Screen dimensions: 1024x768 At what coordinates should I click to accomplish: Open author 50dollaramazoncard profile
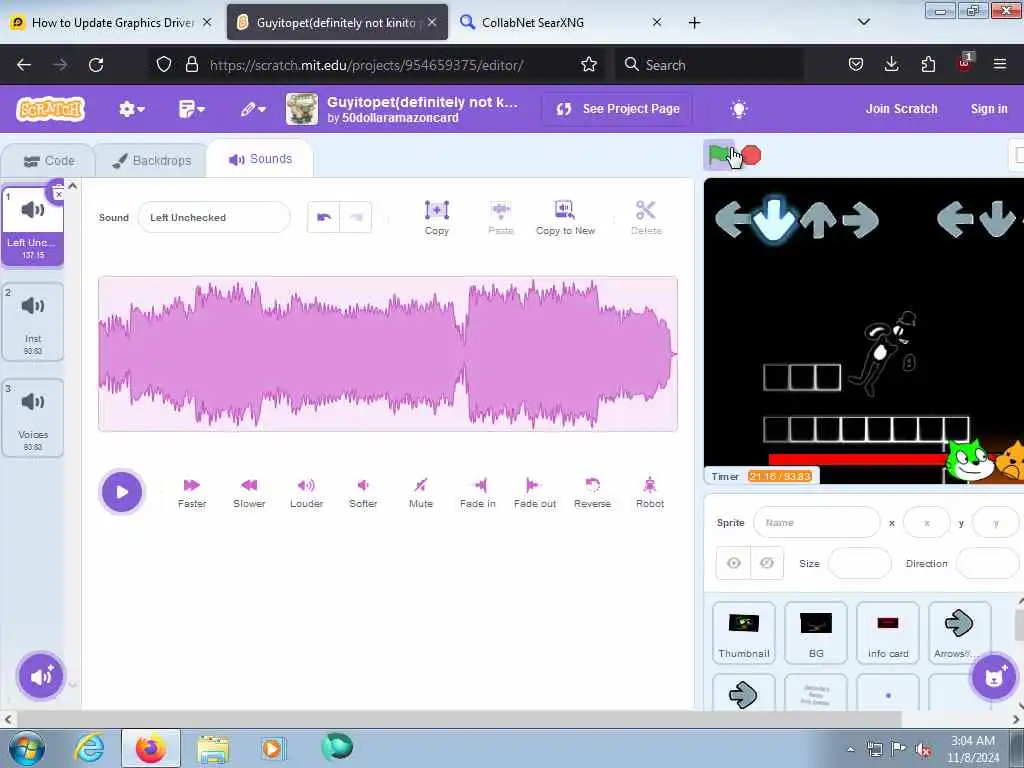(400, 118)
